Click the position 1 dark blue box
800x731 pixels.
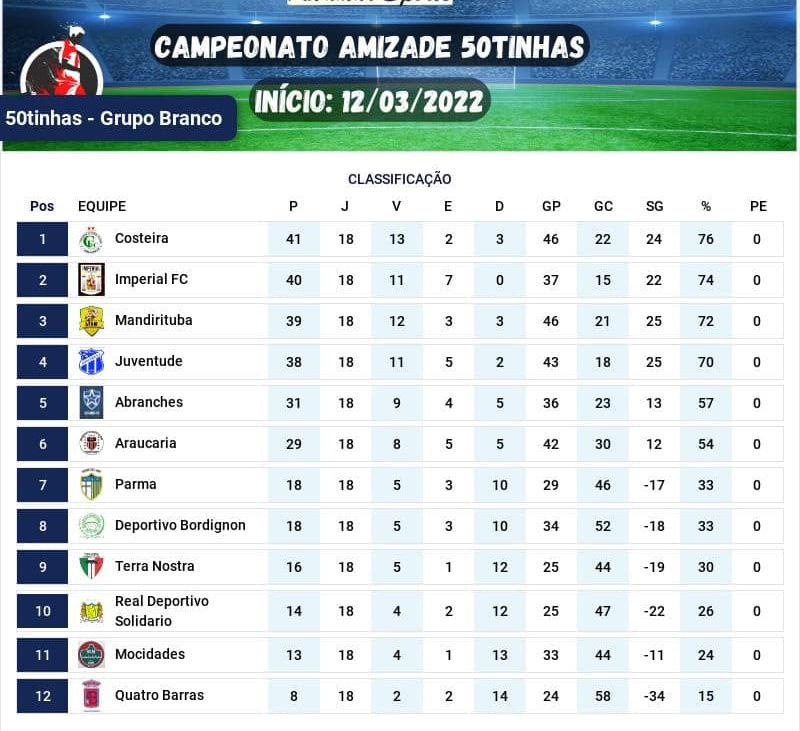[42, 239]
